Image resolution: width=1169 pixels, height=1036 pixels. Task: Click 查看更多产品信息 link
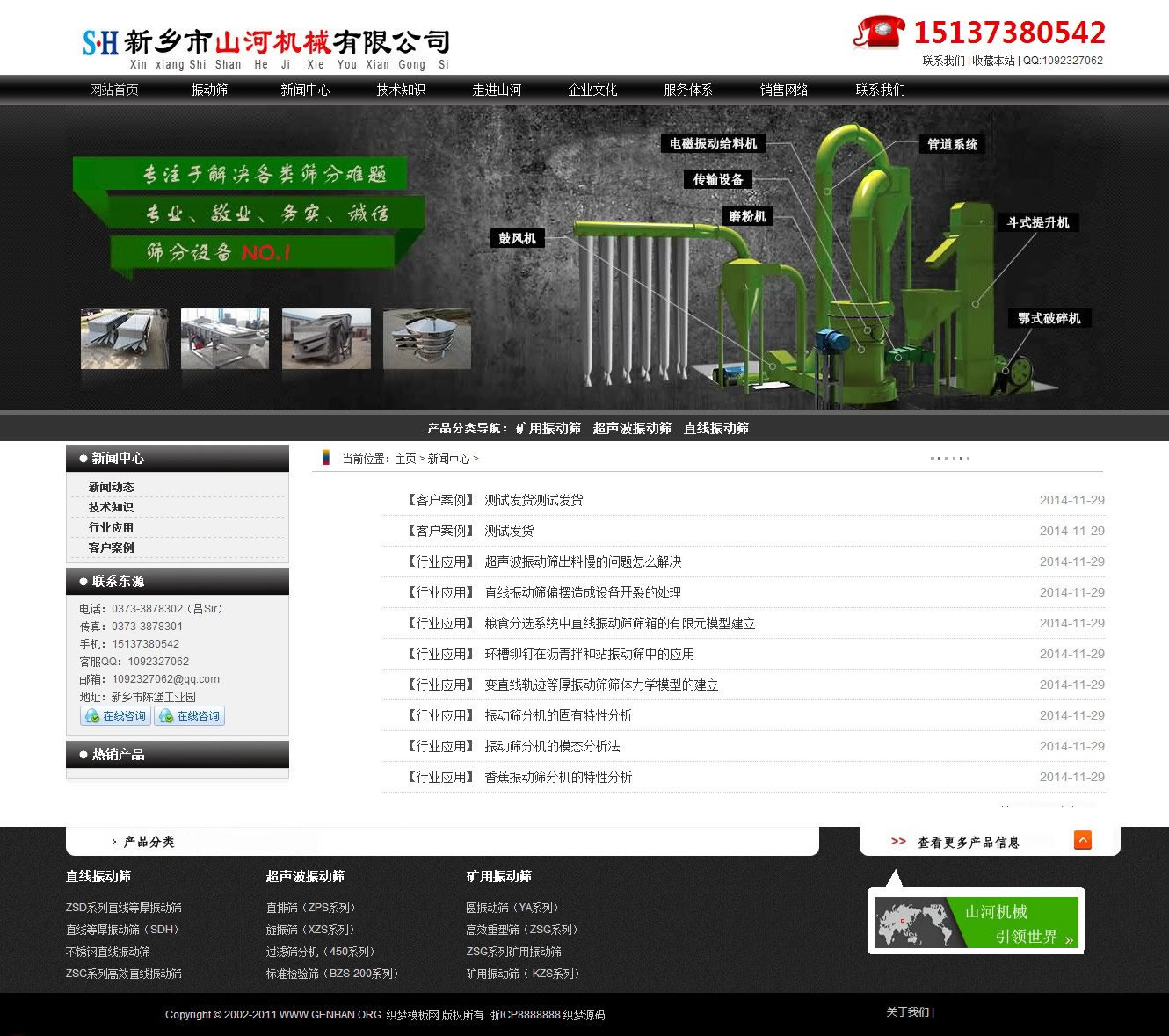pyautogui.click(x=969, y=842)
